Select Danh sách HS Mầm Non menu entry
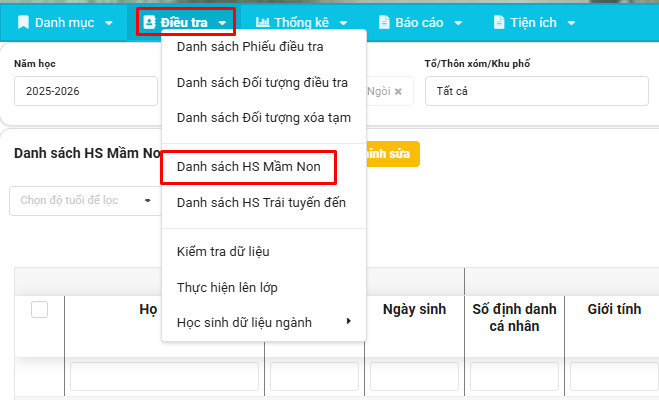This screenshot has height=400, width=659. 249,167
